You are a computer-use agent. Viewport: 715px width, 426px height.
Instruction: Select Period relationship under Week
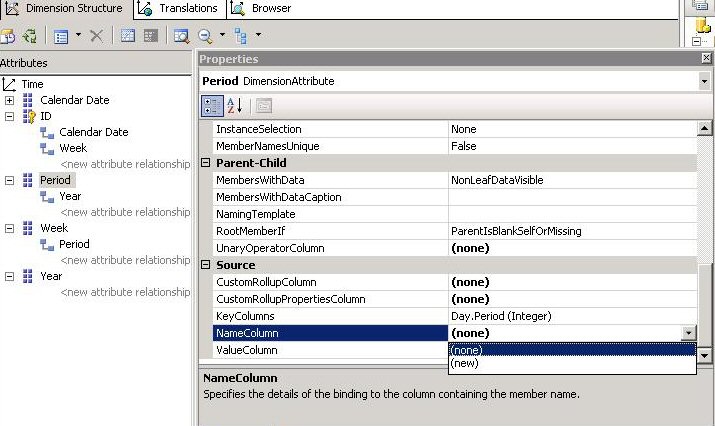(74, 244)
